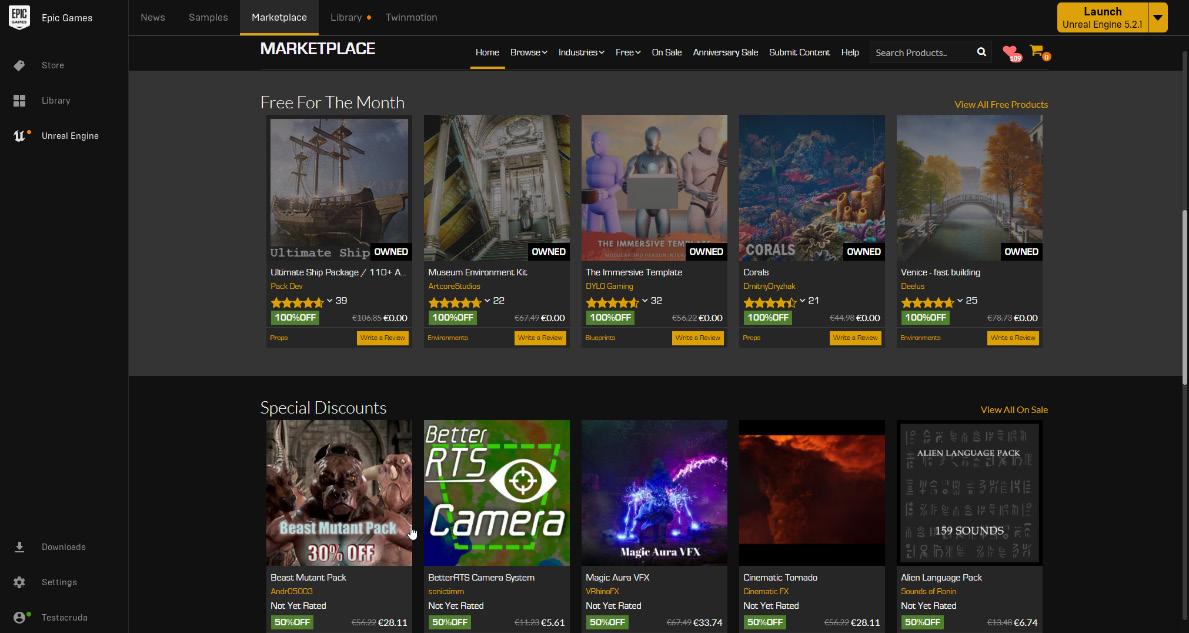Open the Venice bridge thumbnail
This screenshot has height=633, width=1189.
pyautogui.click(x=970, y=188)
